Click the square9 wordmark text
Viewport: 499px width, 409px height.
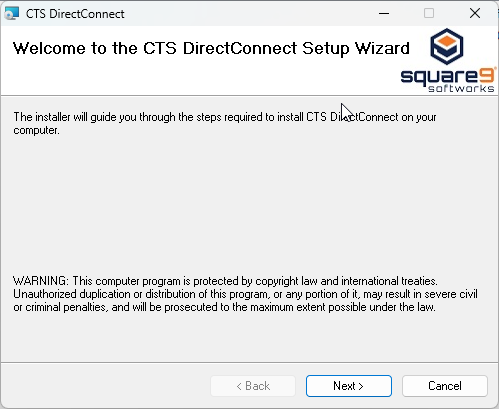[x=448, y=77]
